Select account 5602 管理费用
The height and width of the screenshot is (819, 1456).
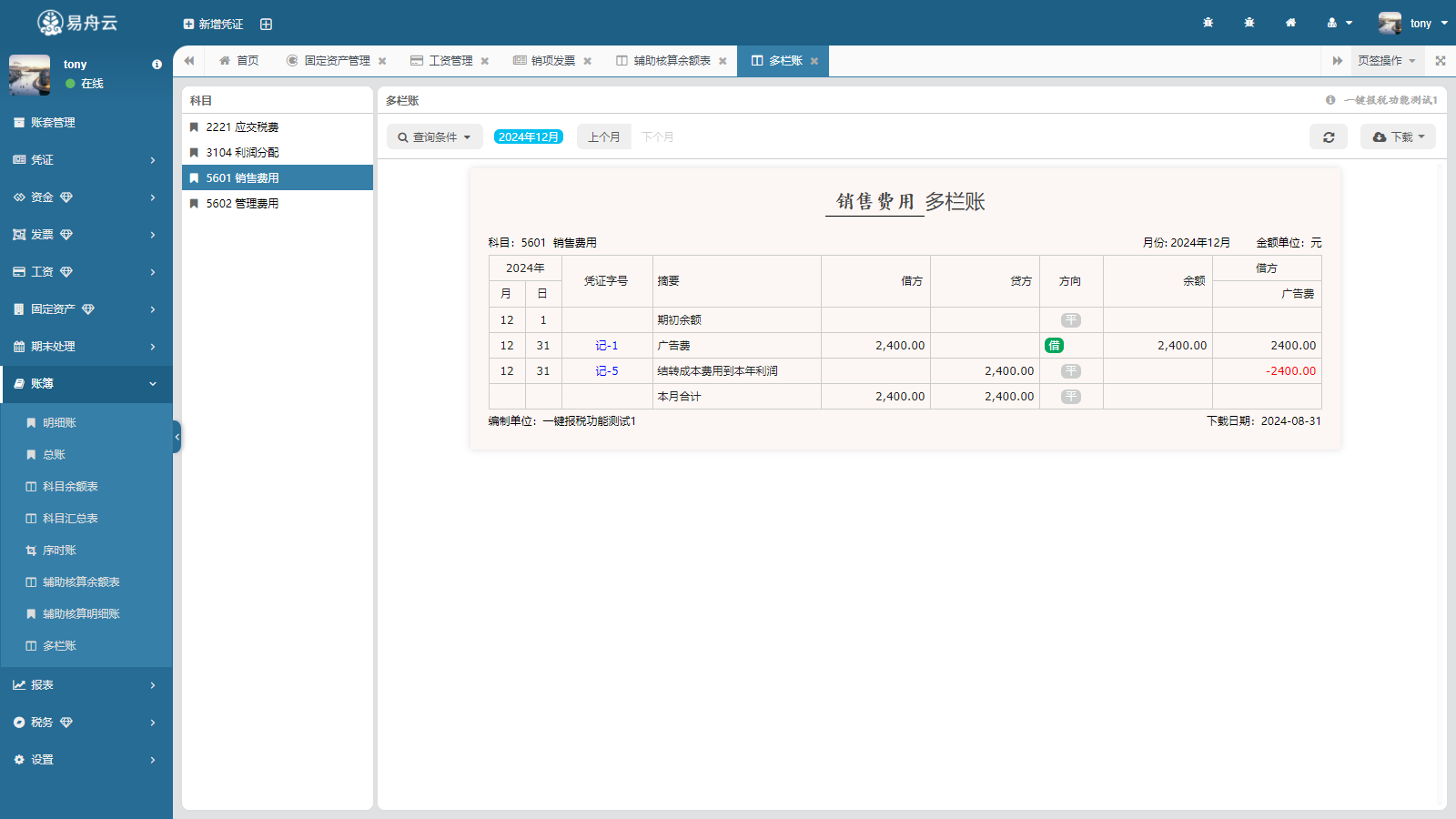tap(278, 203)
